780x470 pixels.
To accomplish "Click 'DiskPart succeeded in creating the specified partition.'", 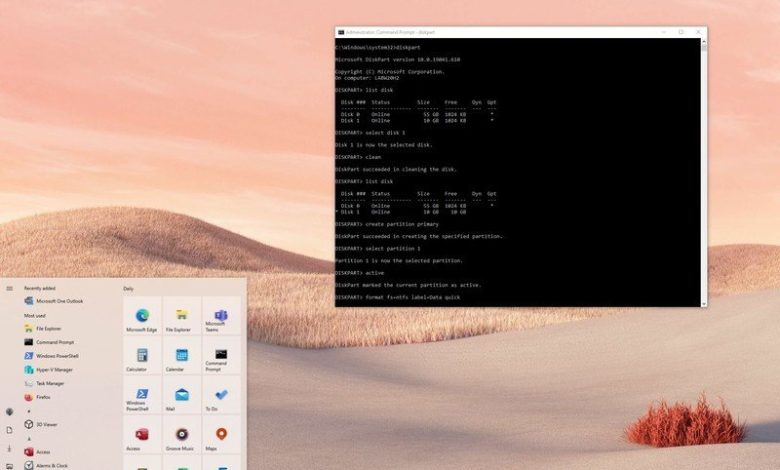I will (x=419, y=237).
